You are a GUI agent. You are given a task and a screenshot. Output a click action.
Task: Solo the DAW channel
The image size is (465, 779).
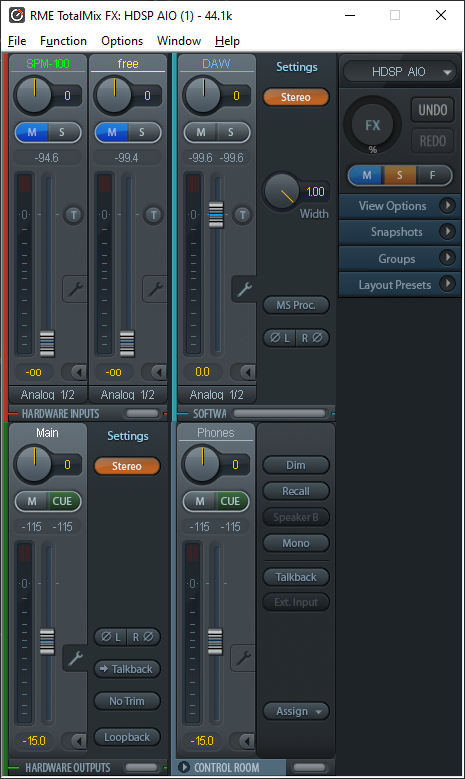[x=231, y=132]
